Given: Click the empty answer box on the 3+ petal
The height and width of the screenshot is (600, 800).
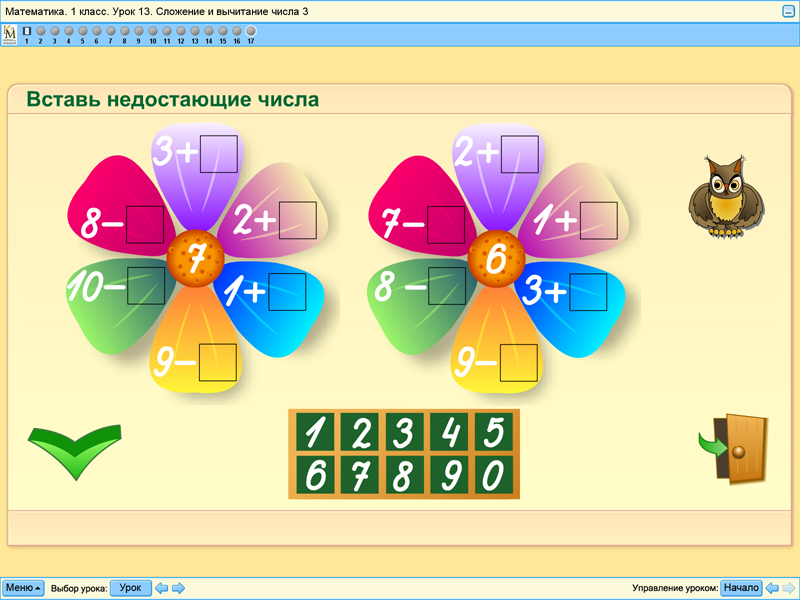Looking at the screenshot, I should pyautogui.click(x=218, y=152).
